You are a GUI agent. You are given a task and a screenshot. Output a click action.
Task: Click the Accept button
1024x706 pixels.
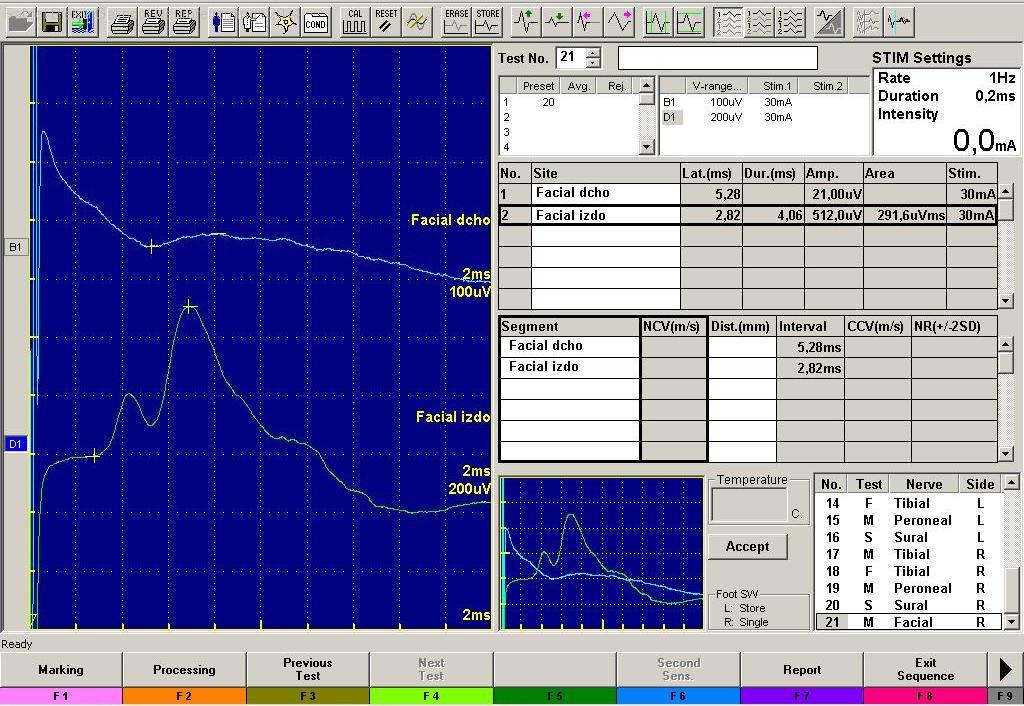pos(747,546)
